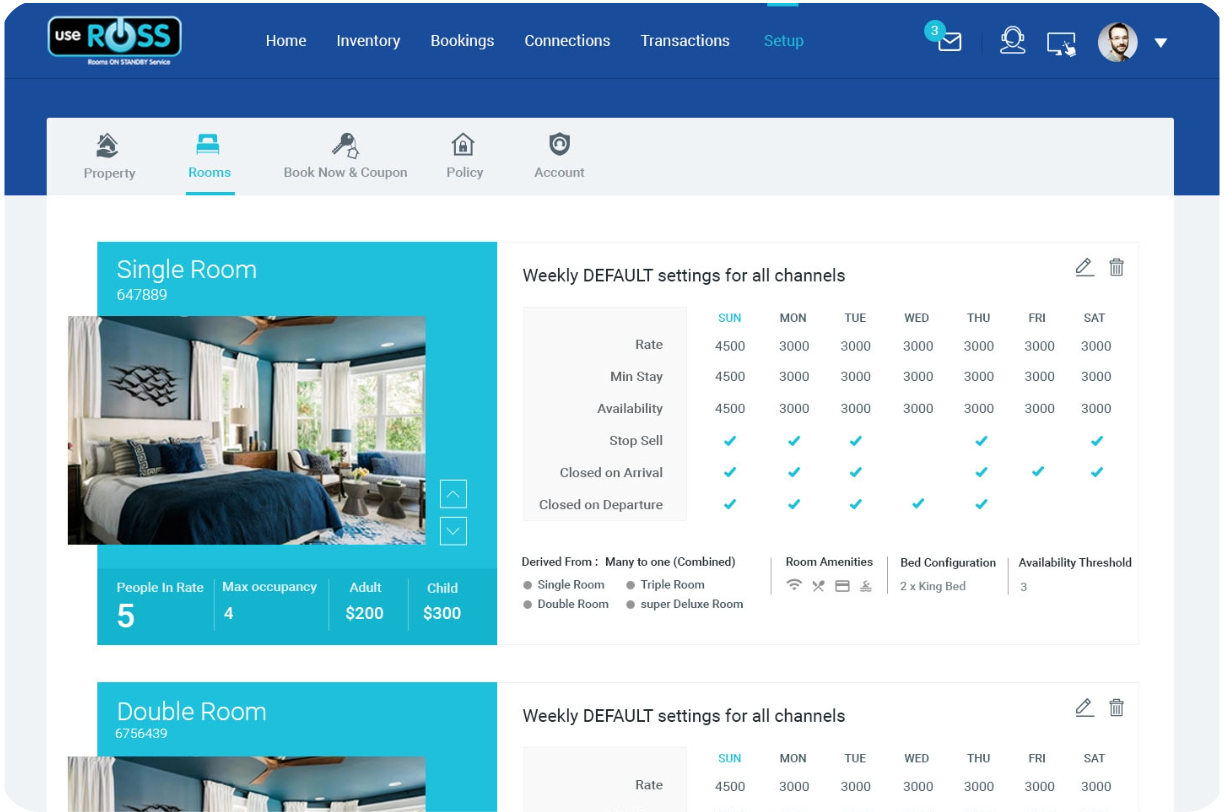
Task: Open the Policy tab
Action: 464,157
